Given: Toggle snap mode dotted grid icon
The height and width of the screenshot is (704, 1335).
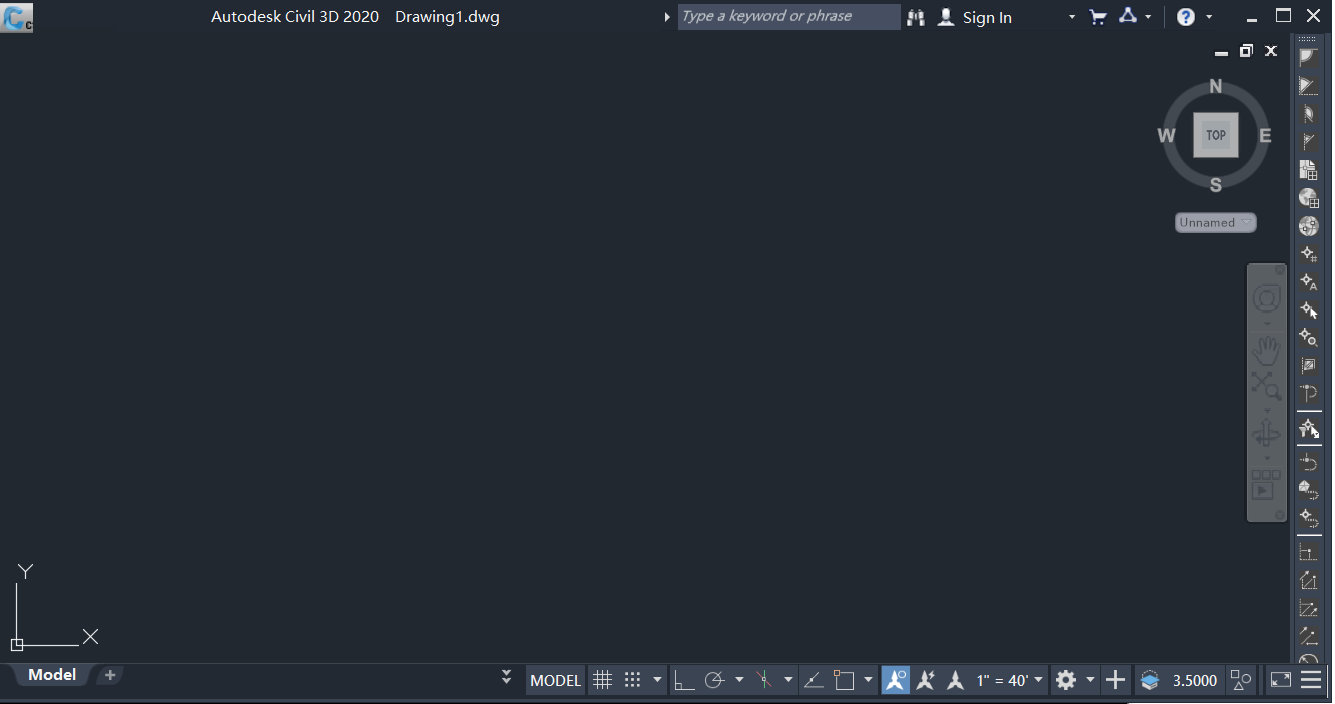Looking at the screenshot, I should [632, 680].
